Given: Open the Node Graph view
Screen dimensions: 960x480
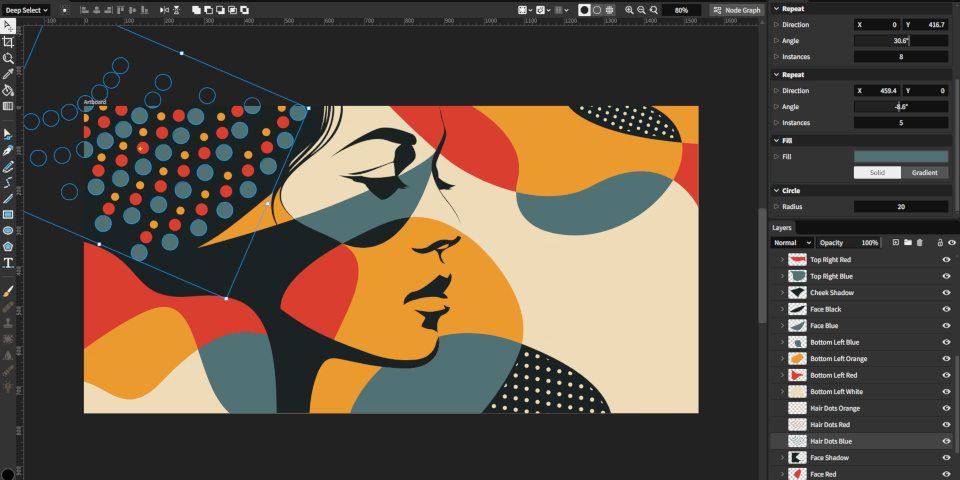Looking at the screenshot, I should 737,10.
